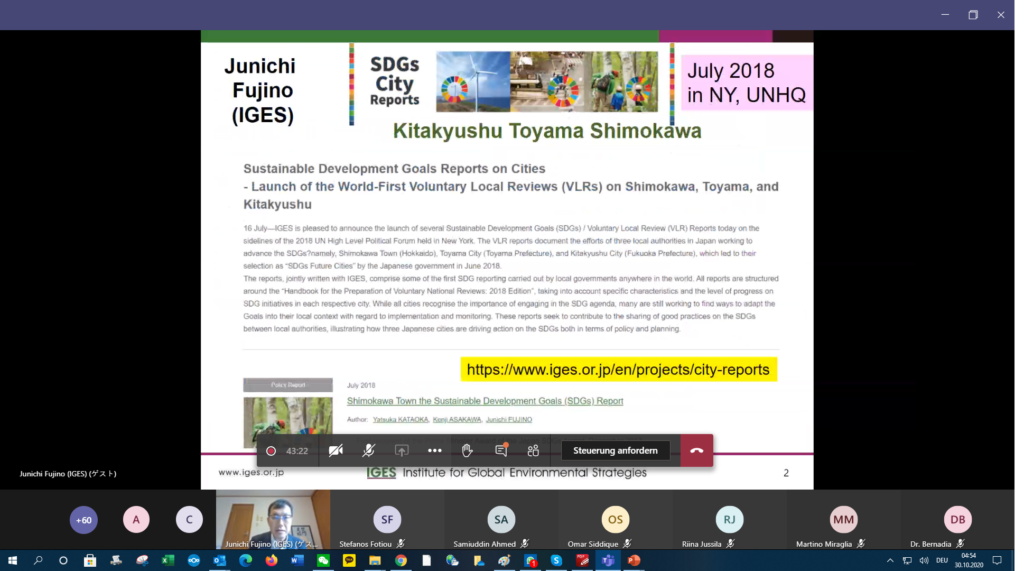Image resolution: width=1024 pixels, height=571 pixels.
Task: Click the DEU keyboard language indicator
Action: [940, 561]
